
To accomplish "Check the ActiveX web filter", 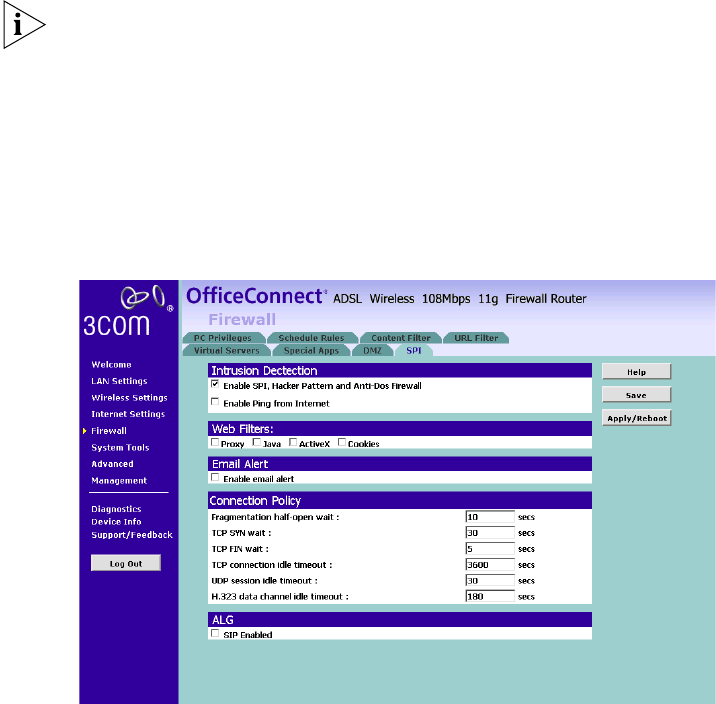I will click(293, 442).
